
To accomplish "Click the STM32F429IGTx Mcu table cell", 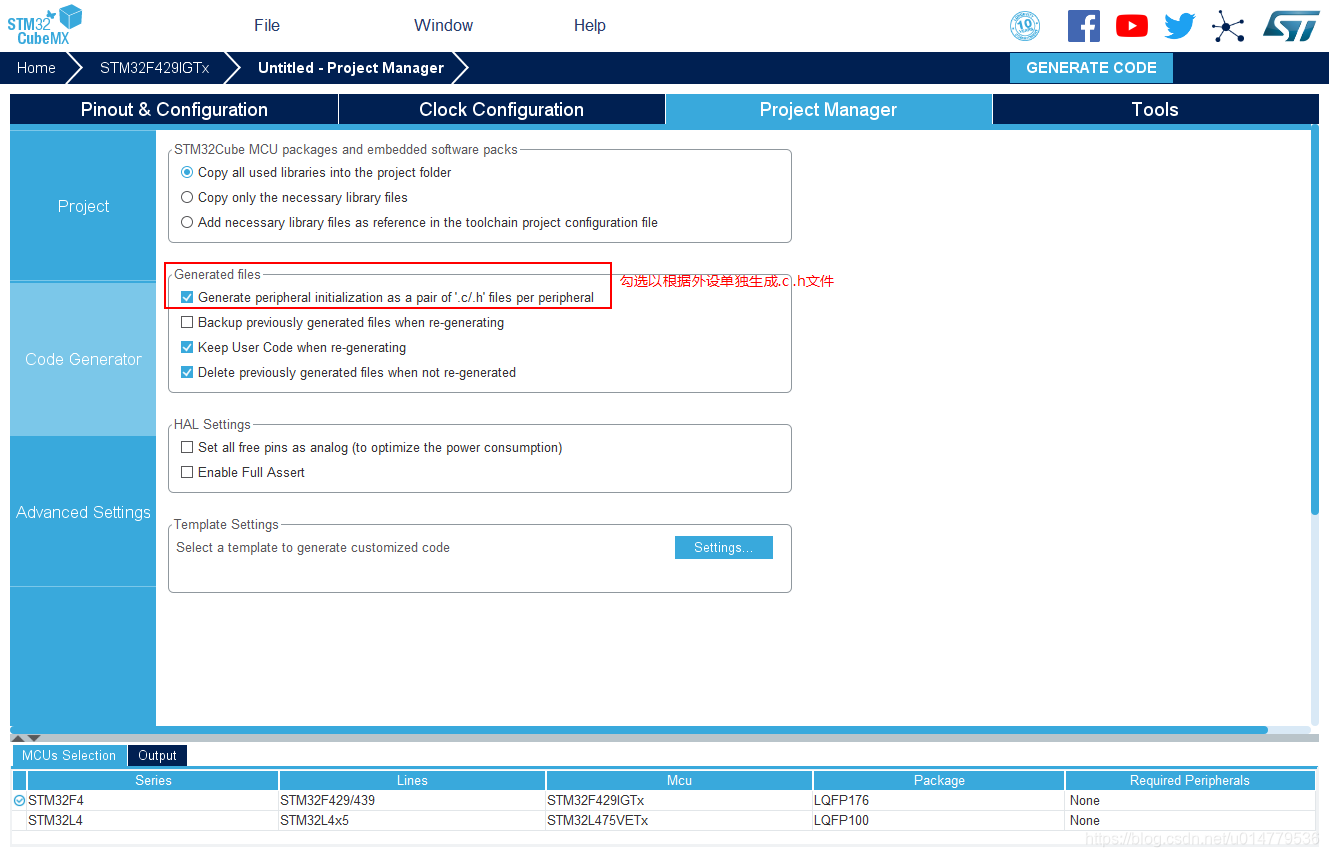I will tap(679, 800).
